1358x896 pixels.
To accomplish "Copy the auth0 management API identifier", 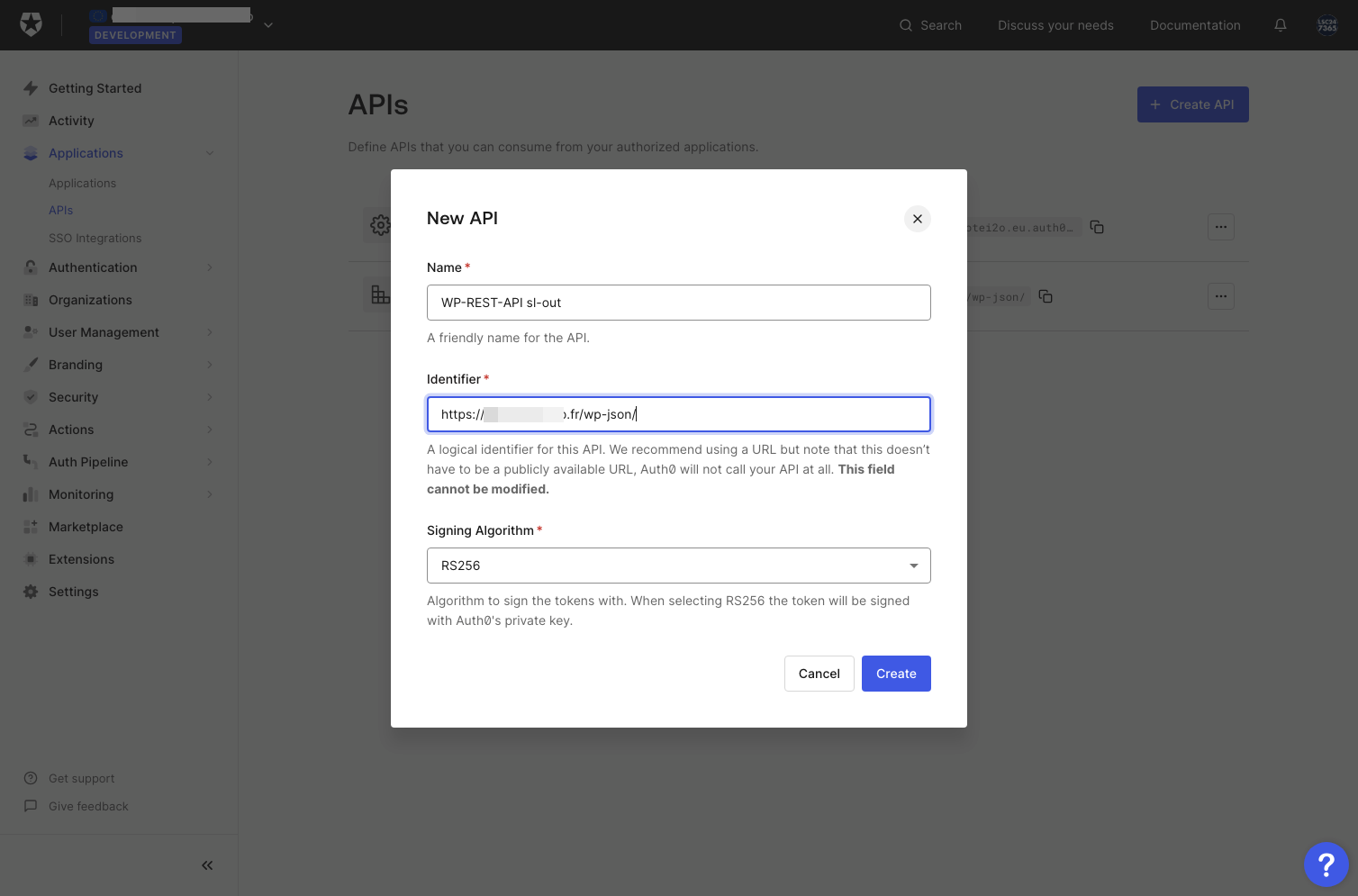I will (1097, 227).
